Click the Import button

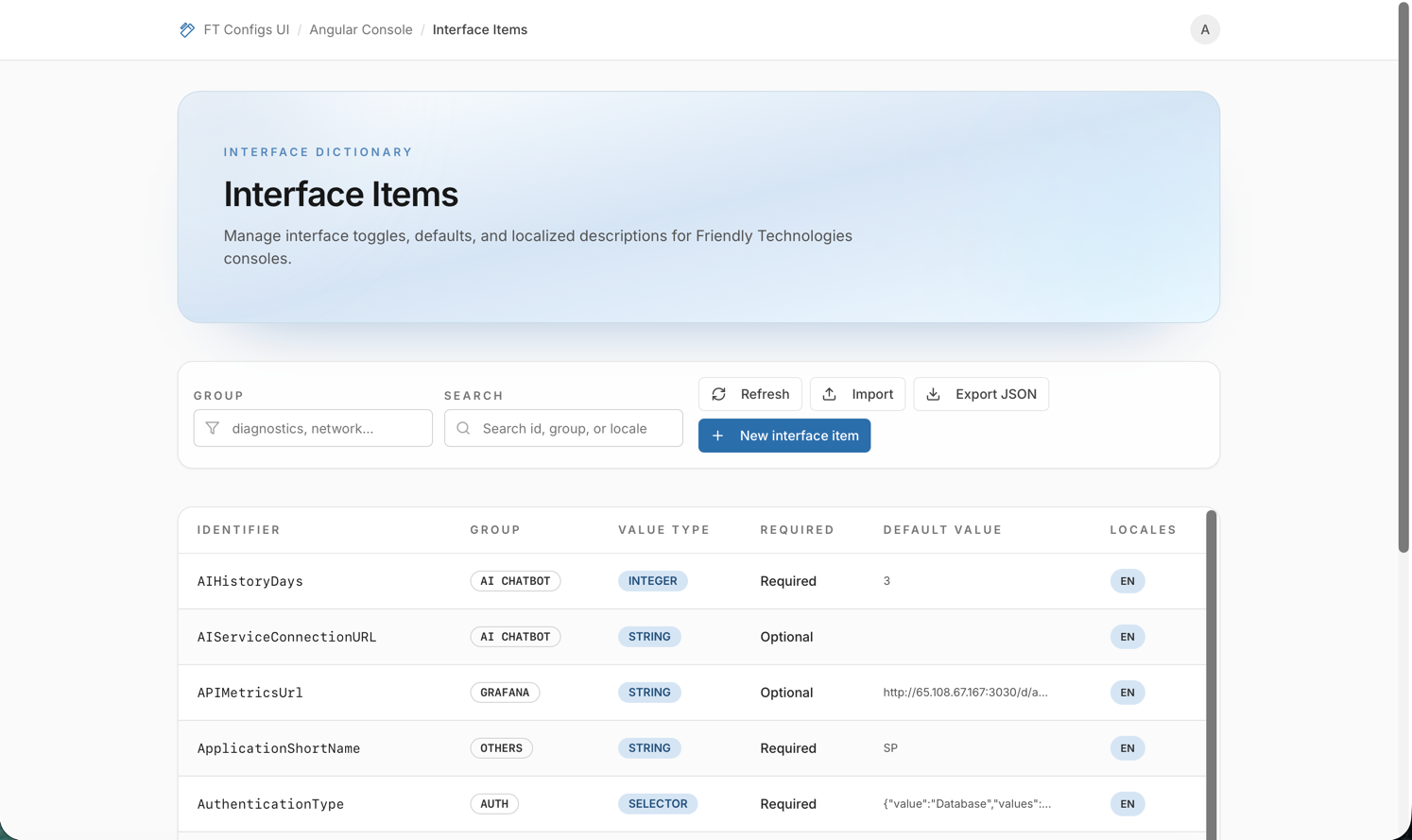857,394
